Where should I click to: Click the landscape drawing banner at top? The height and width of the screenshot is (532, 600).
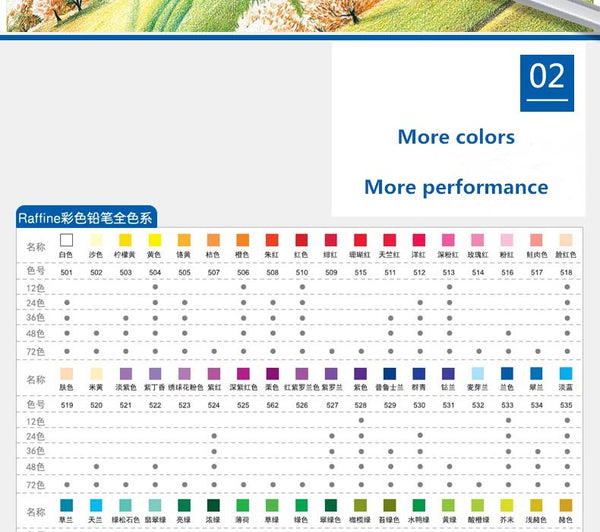(x=300, y=15)
